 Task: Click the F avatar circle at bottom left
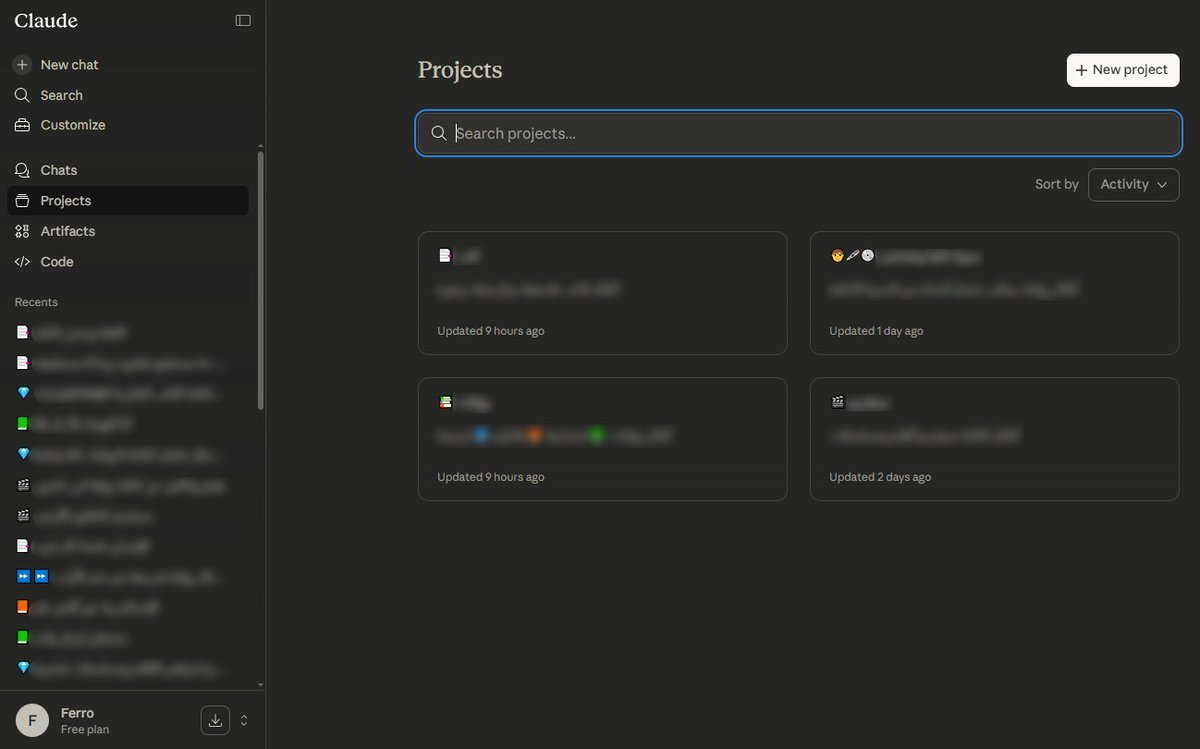(32, 720)
